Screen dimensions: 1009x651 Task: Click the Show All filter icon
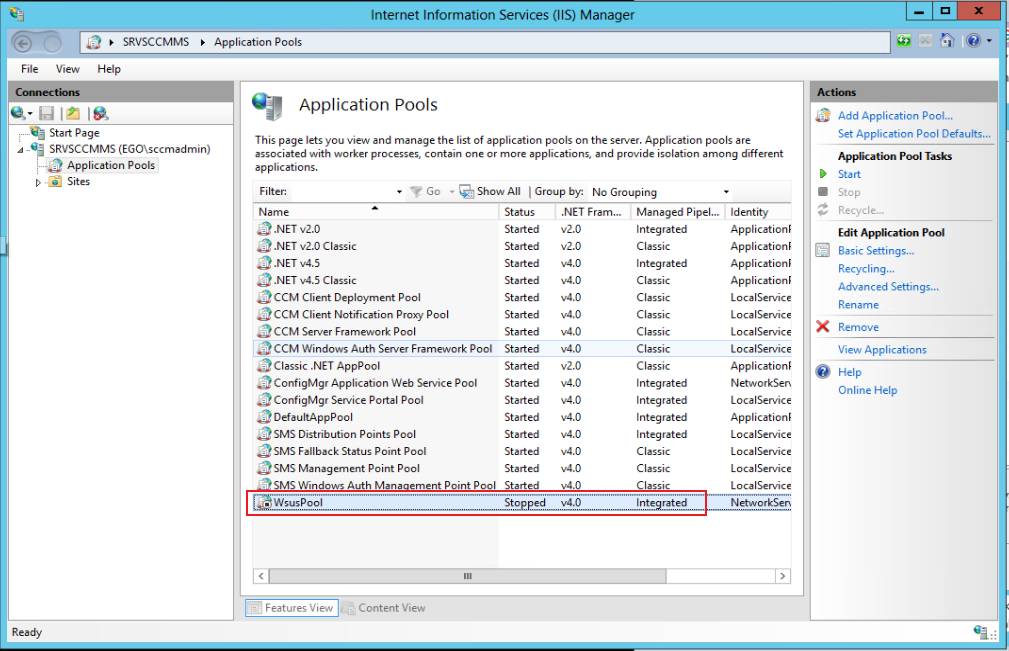click(466, 192)
